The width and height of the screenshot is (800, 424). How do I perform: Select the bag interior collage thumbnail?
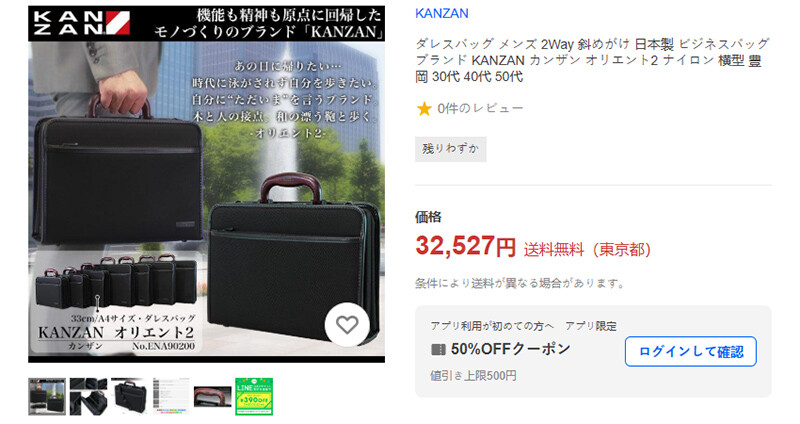[x=88, y=396]
